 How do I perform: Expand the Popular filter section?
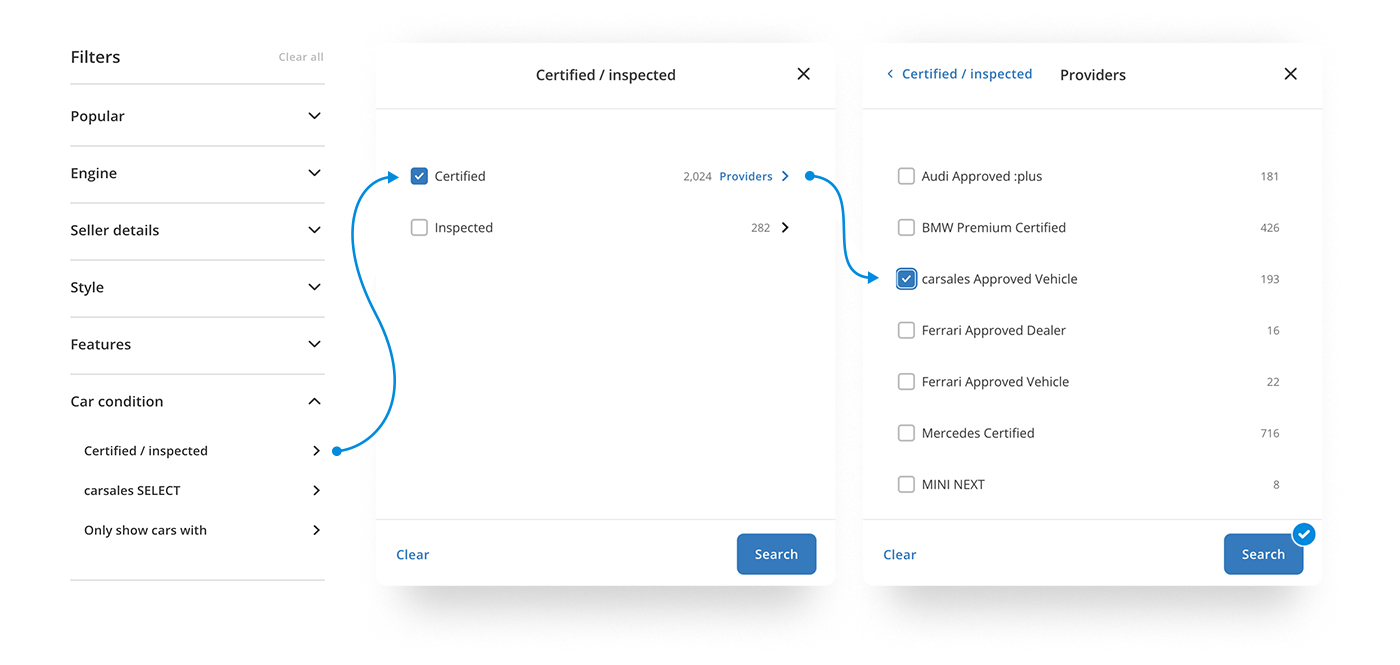[x=314, y=116]
